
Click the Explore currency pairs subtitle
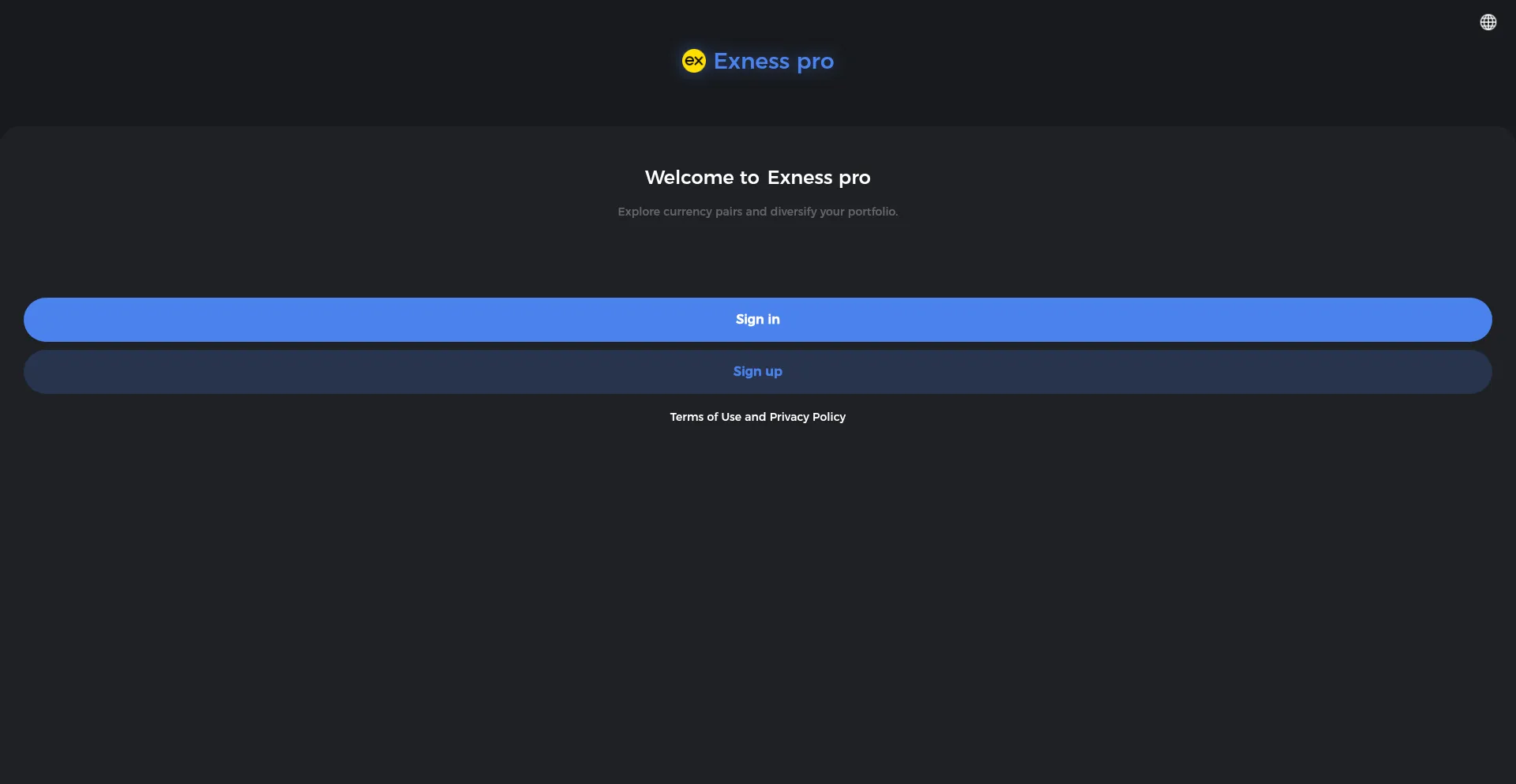point(757,212)
